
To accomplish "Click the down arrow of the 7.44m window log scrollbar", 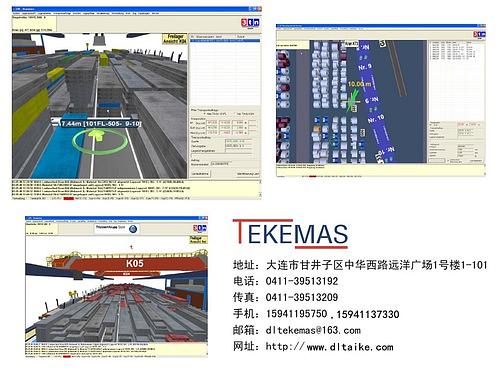I will click(x=260, y=195).
